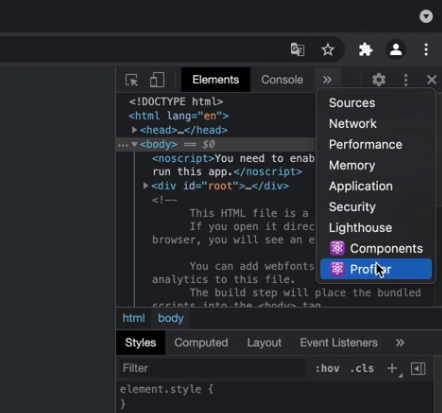
Task: Click the HTML comment opening line
Action: (x=165, y=200)
